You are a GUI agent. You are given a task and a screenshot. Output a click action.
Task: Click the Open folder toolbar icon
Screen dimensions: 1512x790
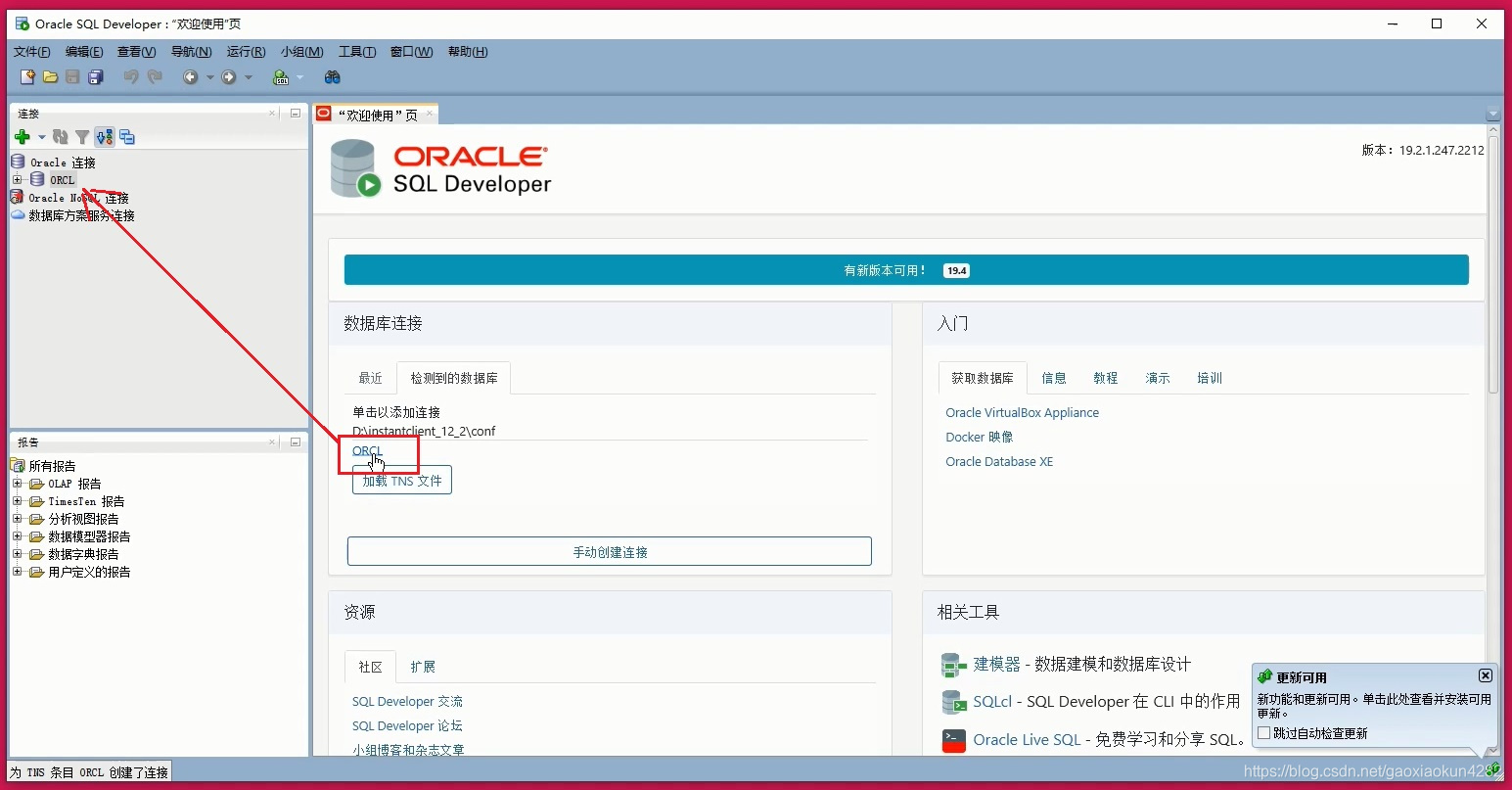pyautogui.click(x=50, y=77)
